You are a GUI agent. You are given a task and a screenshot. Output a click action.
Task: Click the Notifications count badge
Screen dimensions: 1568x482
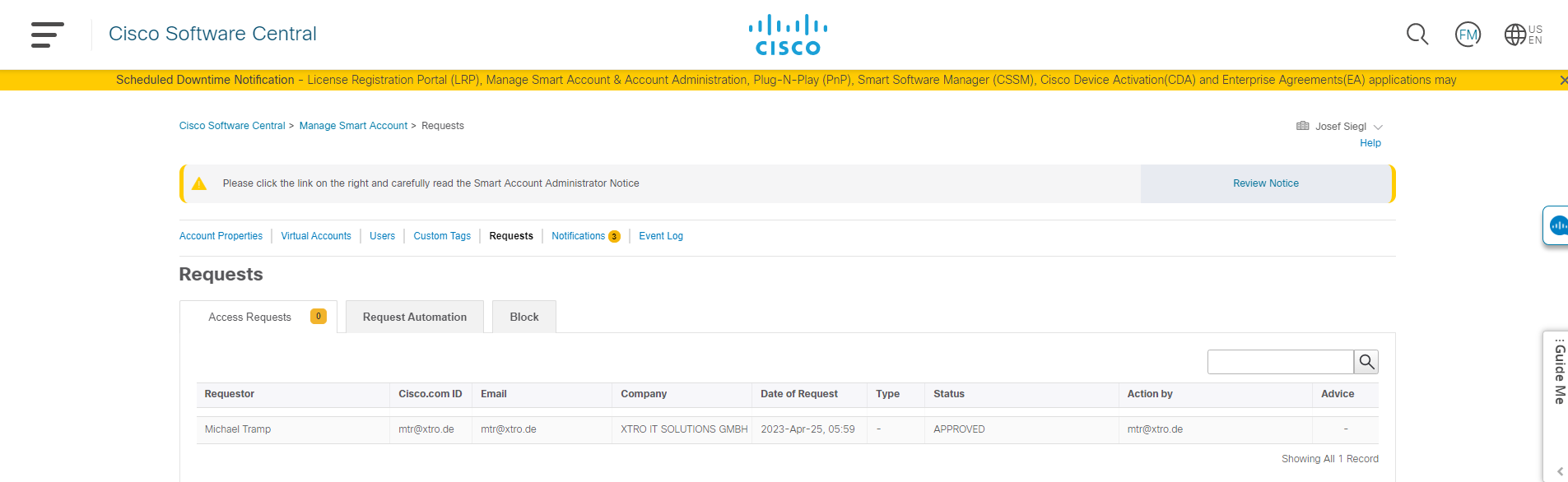[x=614, y=237]
